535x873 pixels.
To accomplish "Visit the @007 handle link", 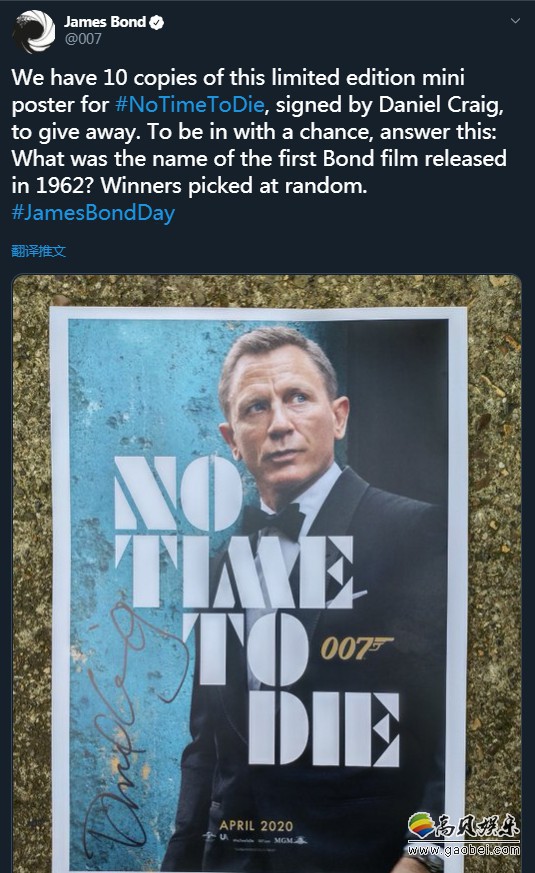I will click(83, 39).
